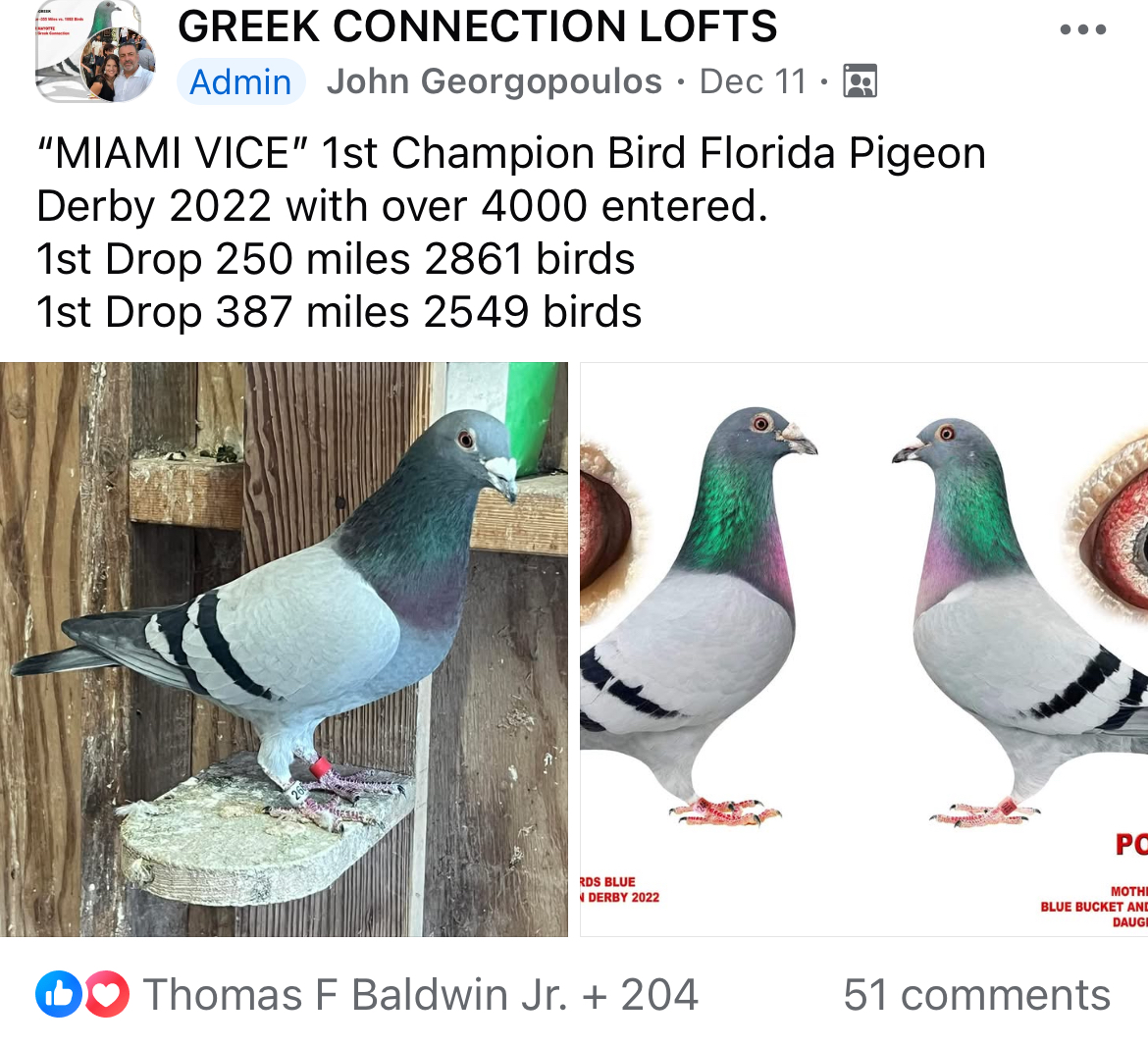Open the three-dot post options menu
Viewport: 1148px width, 1047px height.
point(1083,30)
